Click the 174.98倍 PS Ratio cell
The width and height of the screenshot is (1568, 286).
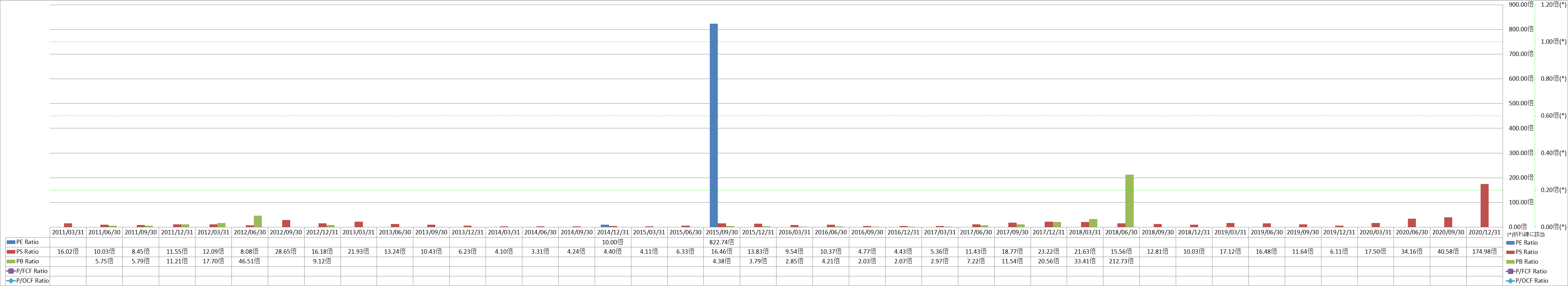[x=1485, y=252]
